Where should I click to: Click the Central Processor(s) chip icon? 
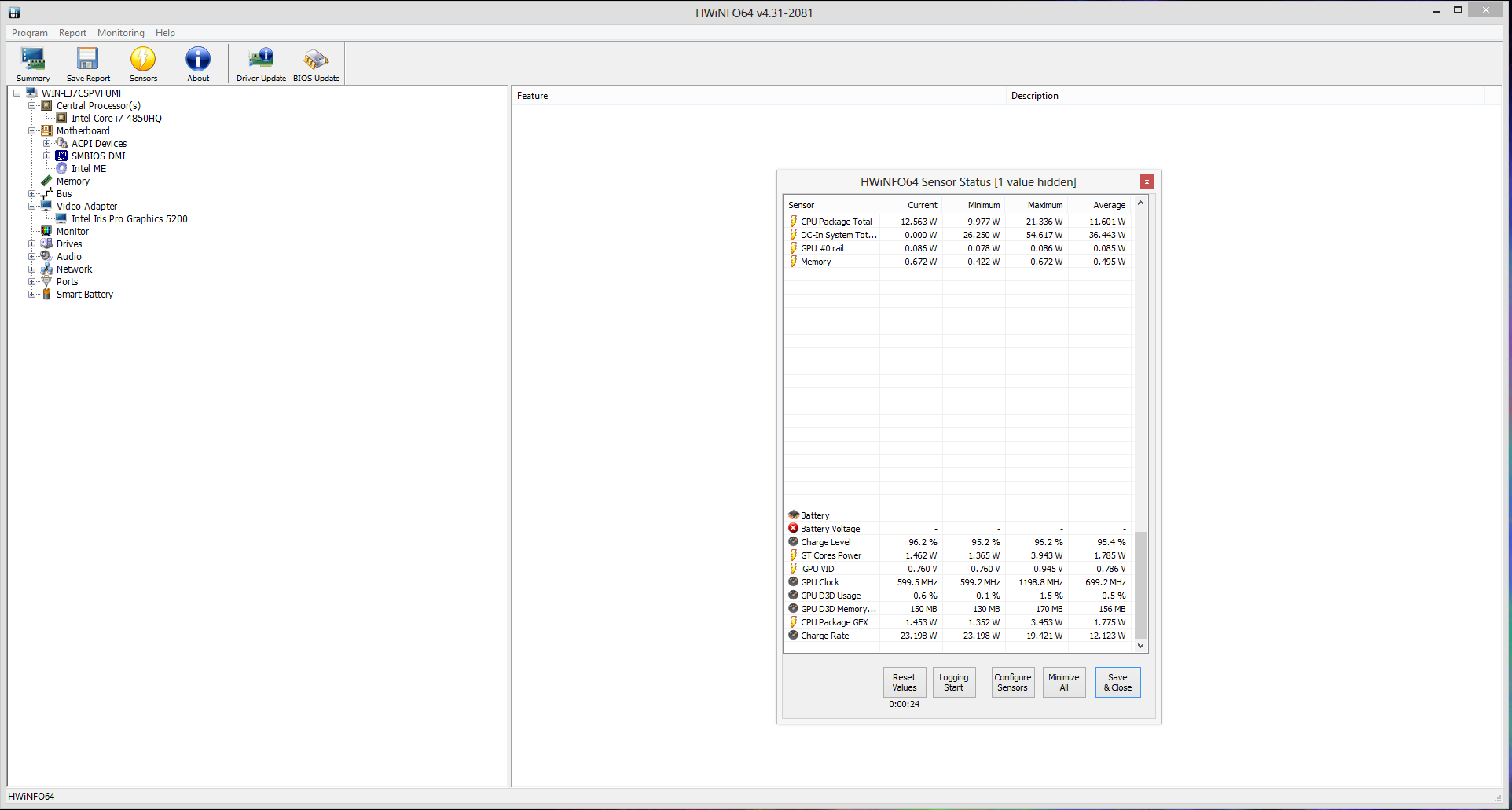(46, 106)
